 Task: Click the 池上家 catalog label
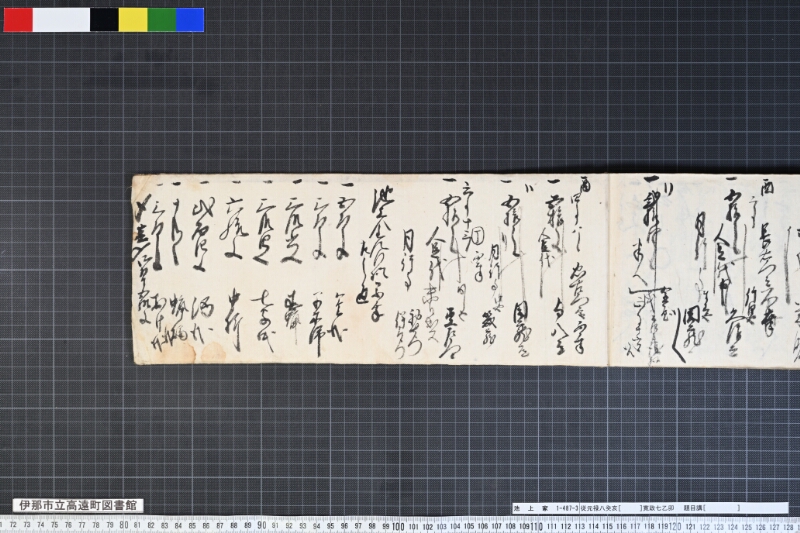(531, 508)
